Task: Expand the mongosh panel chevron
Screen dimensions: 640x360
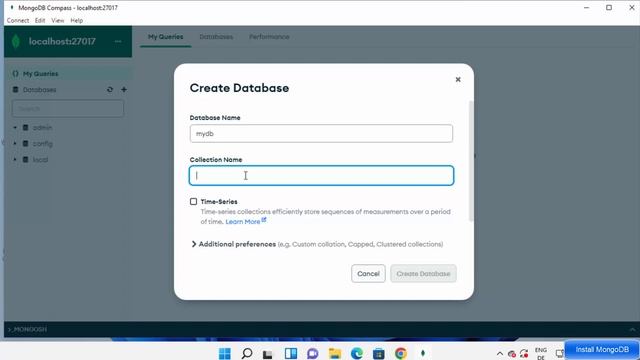Action: coord(632,329)
